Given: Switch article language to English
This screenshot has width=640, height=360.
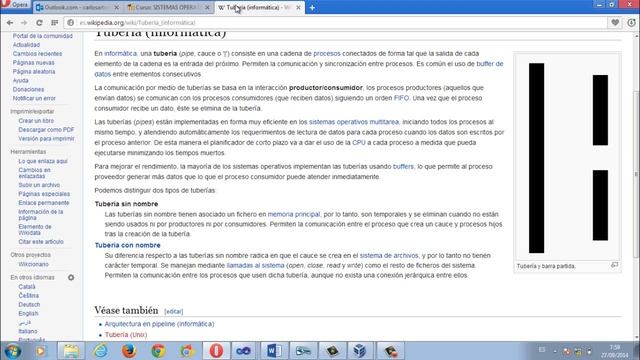Looking at the screenshot, I should 28,313.
